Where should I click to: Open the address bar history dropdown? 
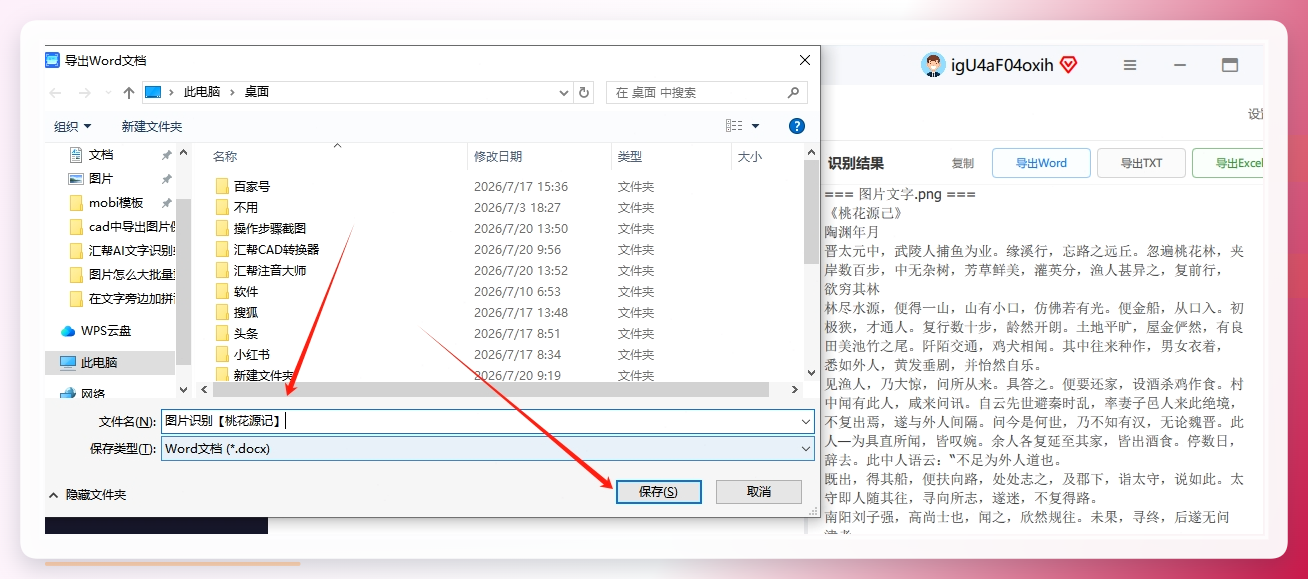coord(564,92)
